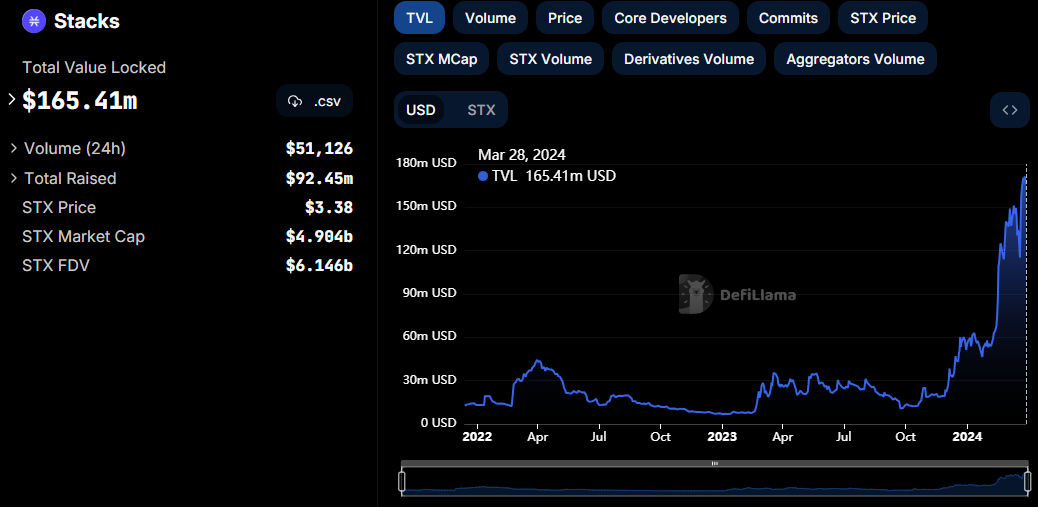
Task: Click the download cloud icon beside .csv
Action: (x=295, y=101)
